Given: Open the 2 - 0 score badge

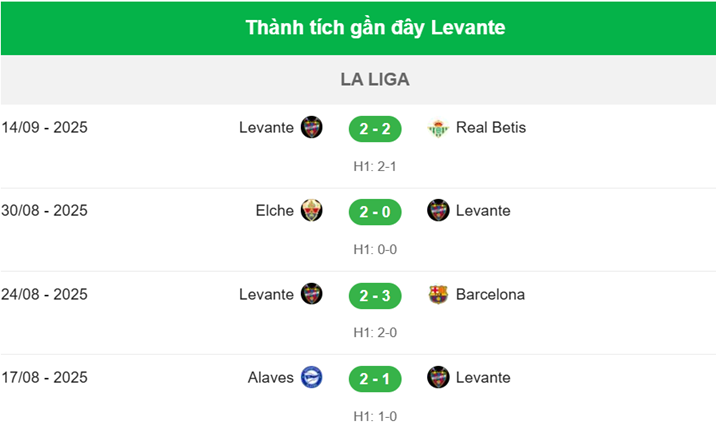Looking at the screenshot, I should [x=375, y=212].
